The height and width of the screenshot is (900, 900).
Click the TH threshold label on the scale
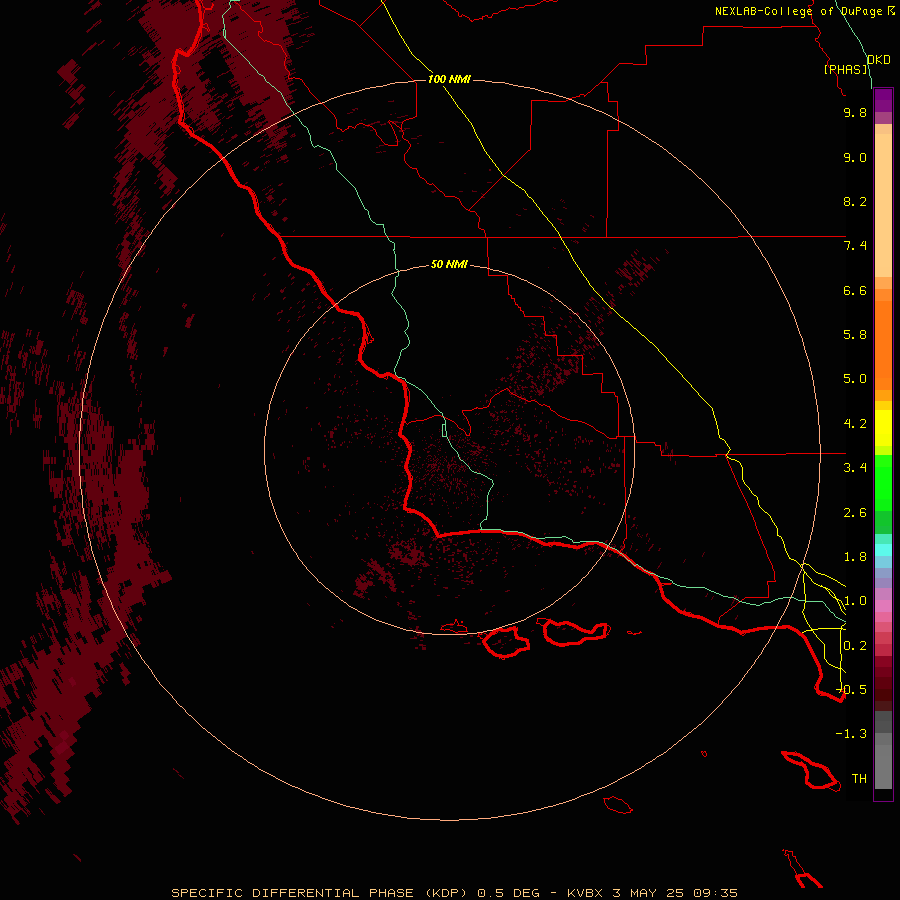(859, 779)
